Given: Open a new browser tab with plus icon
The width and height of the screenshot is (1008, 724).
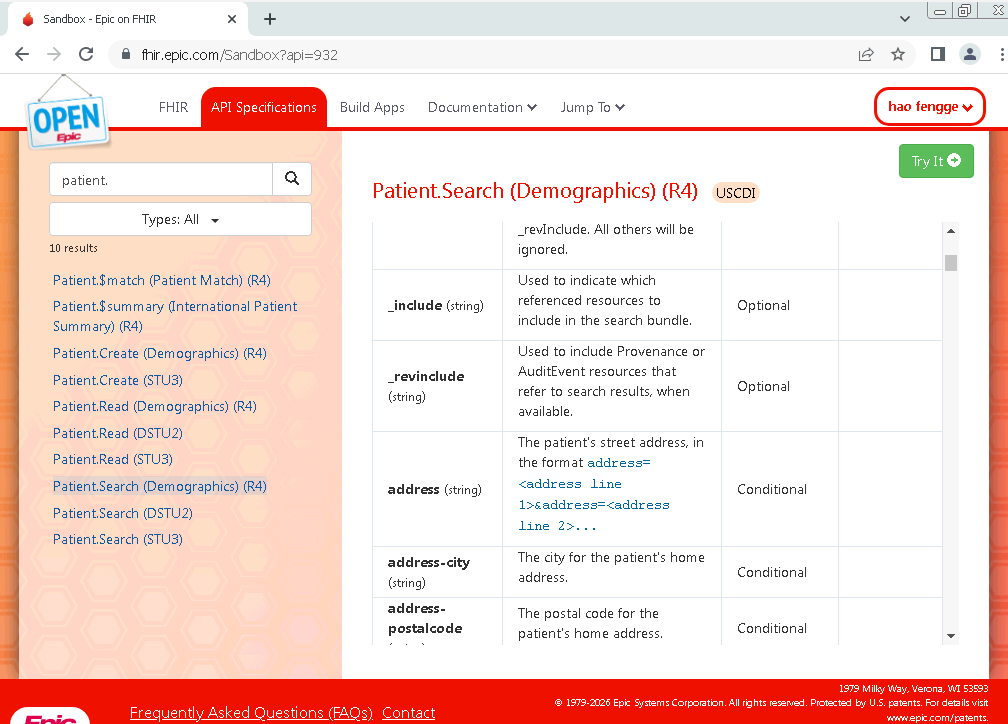Looking at the screenshot, I should [x=270, y=19].
